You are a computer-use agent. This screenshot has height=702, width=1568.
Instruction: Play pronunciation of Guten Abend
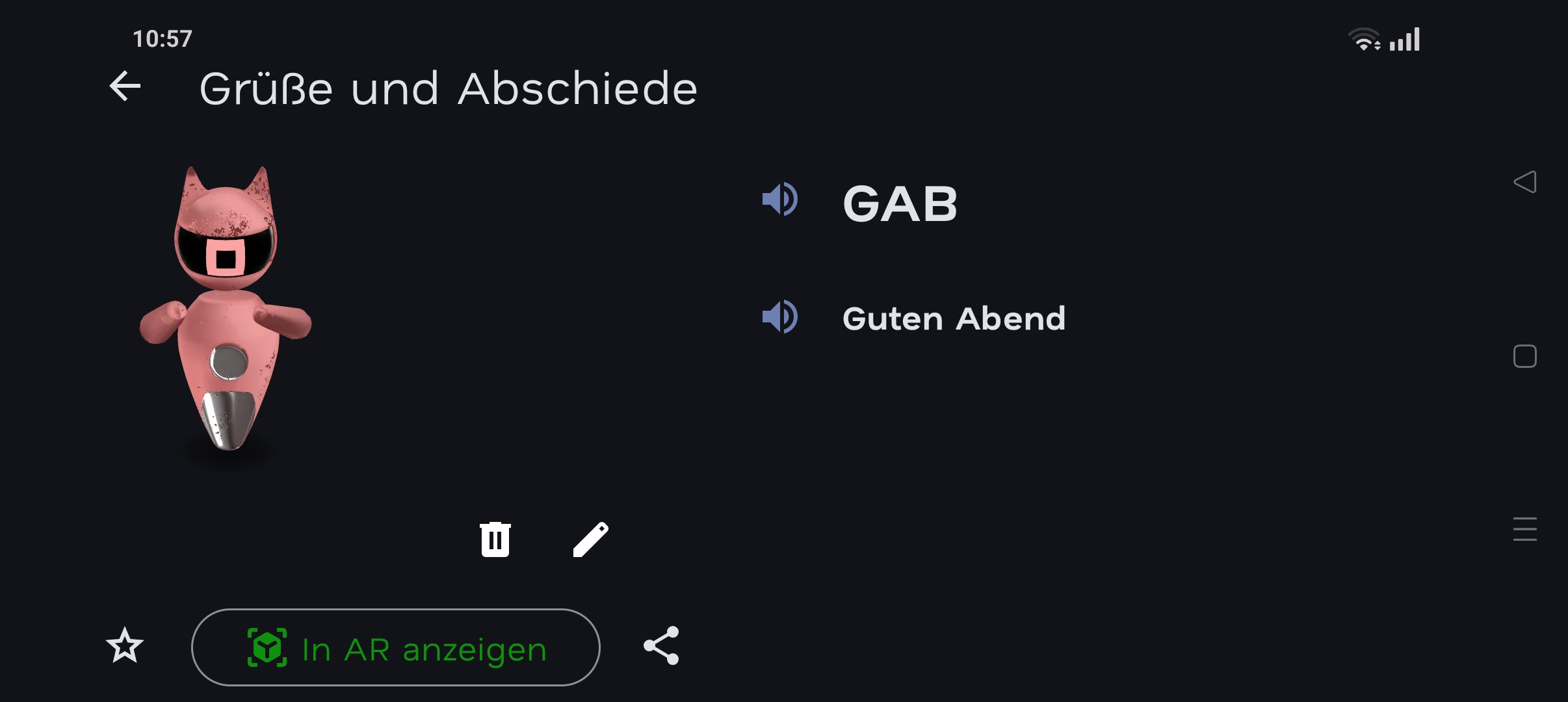tap(779, 317)
